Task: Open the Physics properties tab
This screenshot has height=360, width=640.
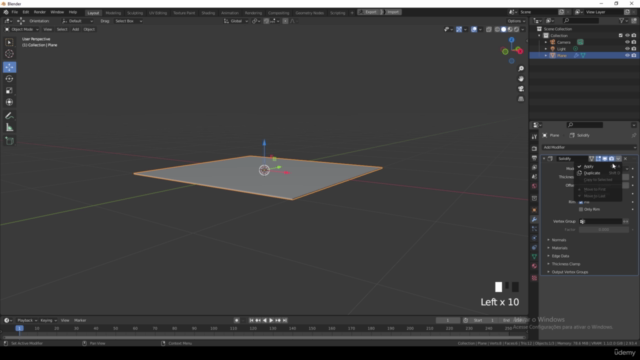Action: tap(534, 238)
